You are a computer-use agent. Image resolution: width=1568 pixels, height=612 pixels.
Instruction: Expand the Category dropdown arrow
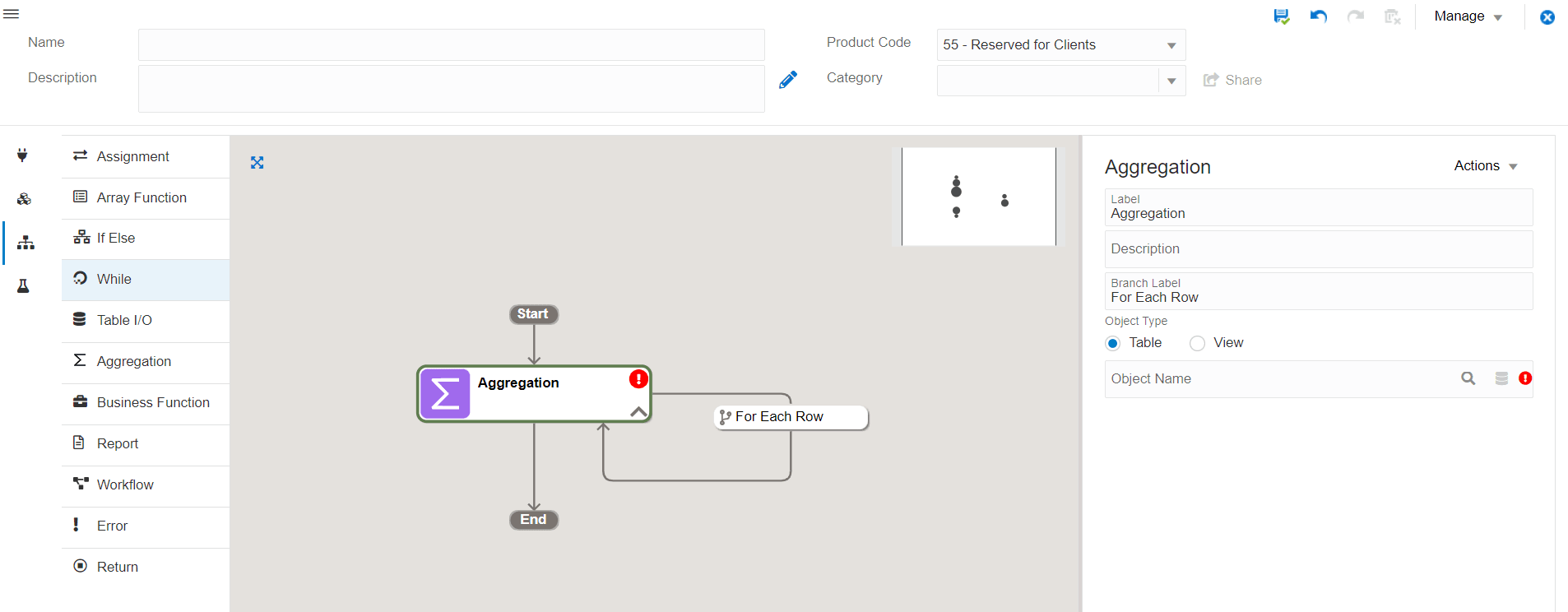[x=1171, y=81]
